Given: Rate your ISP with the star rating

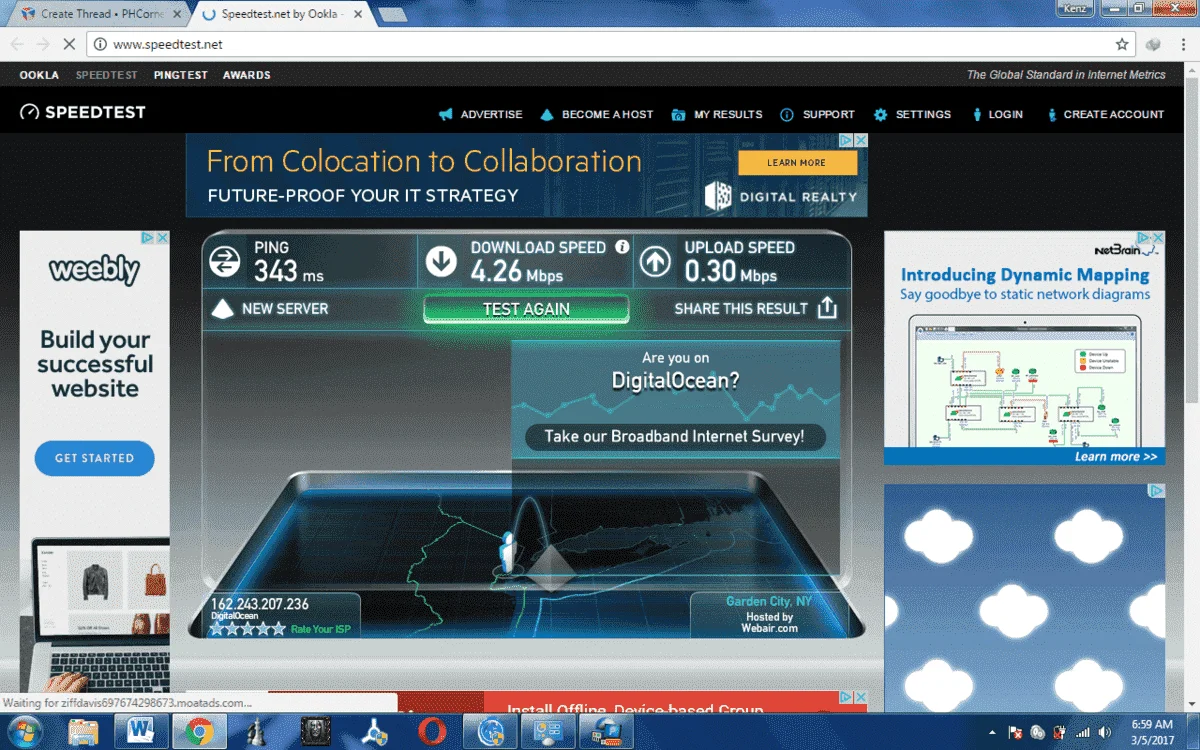Looking at the screenshot, I should click(x=248, y=629).
